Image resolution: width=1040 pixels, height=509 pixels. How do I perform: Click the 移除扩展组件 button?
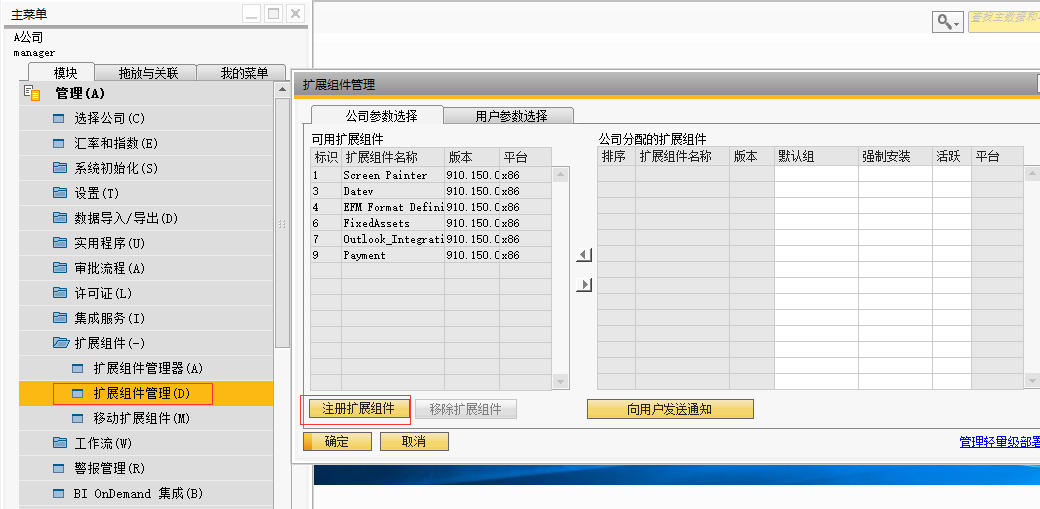(x=466, y=409)
